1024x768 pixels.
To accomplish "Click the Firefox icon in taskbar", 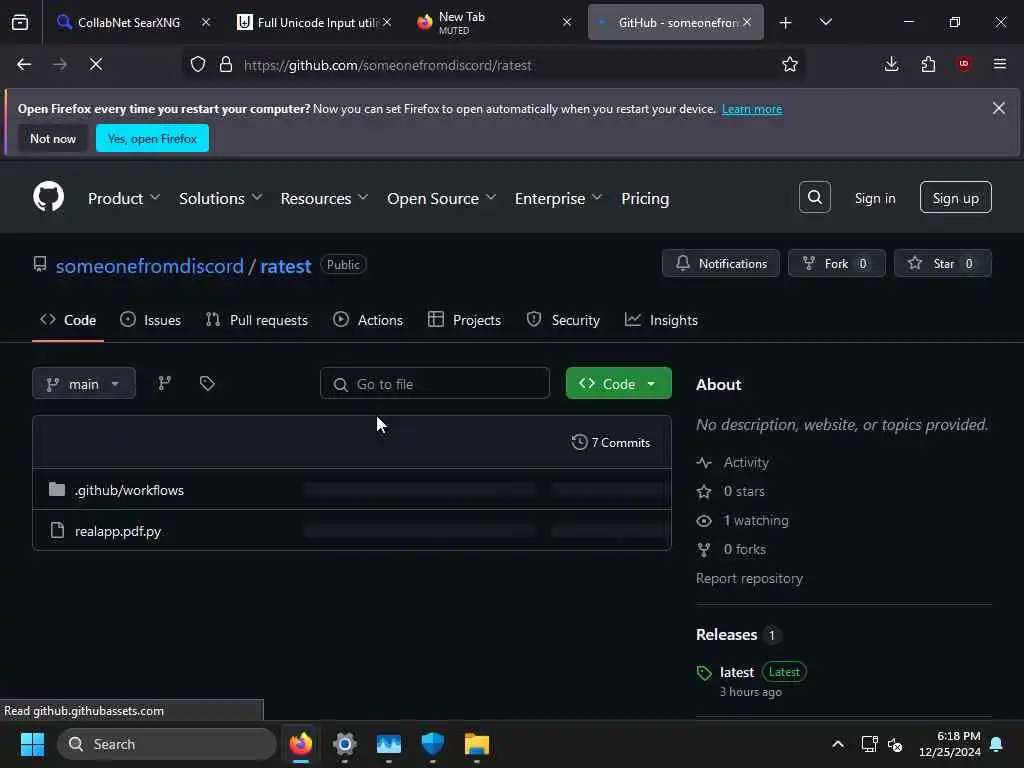I will [x=300, y=744].
